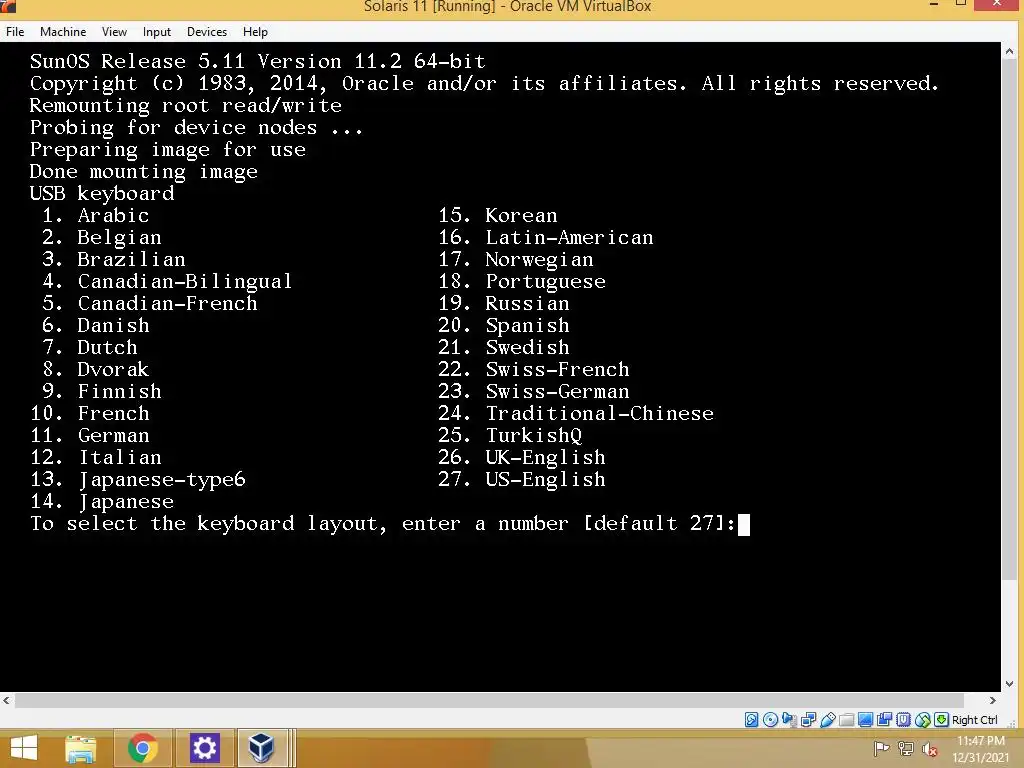Open the Machine menu
The width and height of the screenshot is (1024, 768).
(63, 31)
